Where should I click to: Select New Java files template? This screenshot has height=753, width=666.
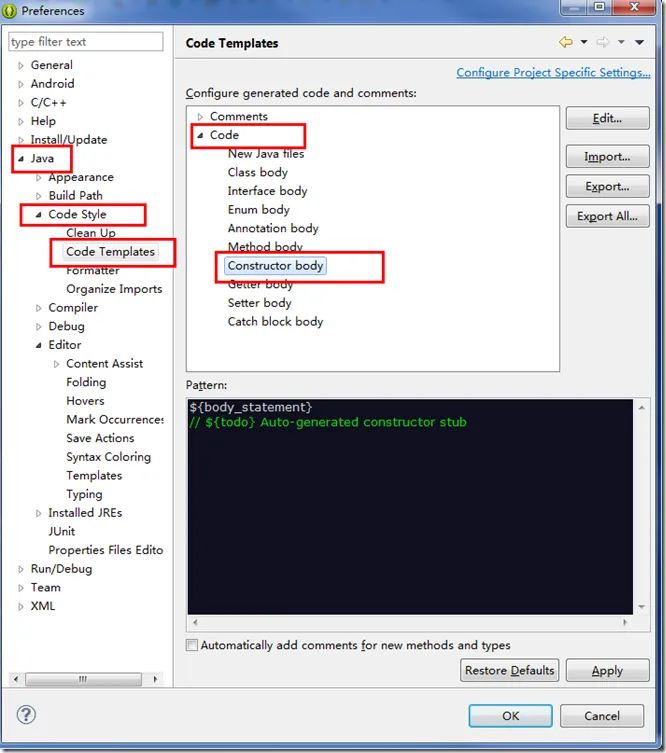click(x=266, y=154)
